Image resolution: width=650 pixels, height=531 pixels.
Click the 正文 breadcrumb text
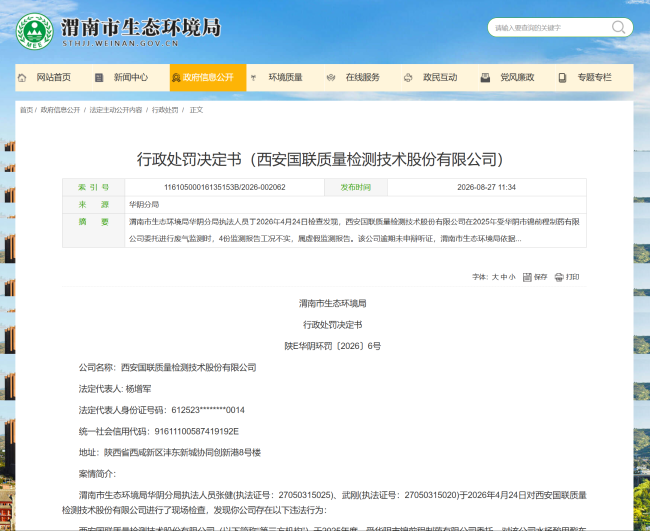[196, 110]
